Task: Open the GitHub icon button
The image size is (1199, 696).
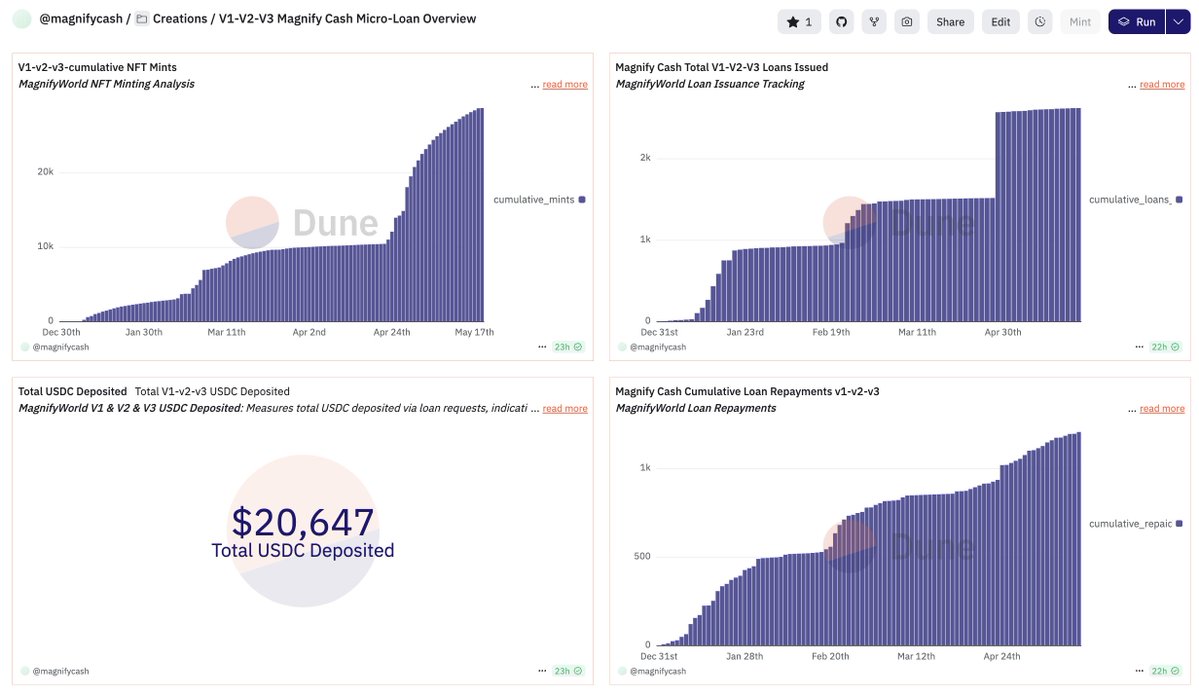Action: pyautogui.click(x=841, y=22)
